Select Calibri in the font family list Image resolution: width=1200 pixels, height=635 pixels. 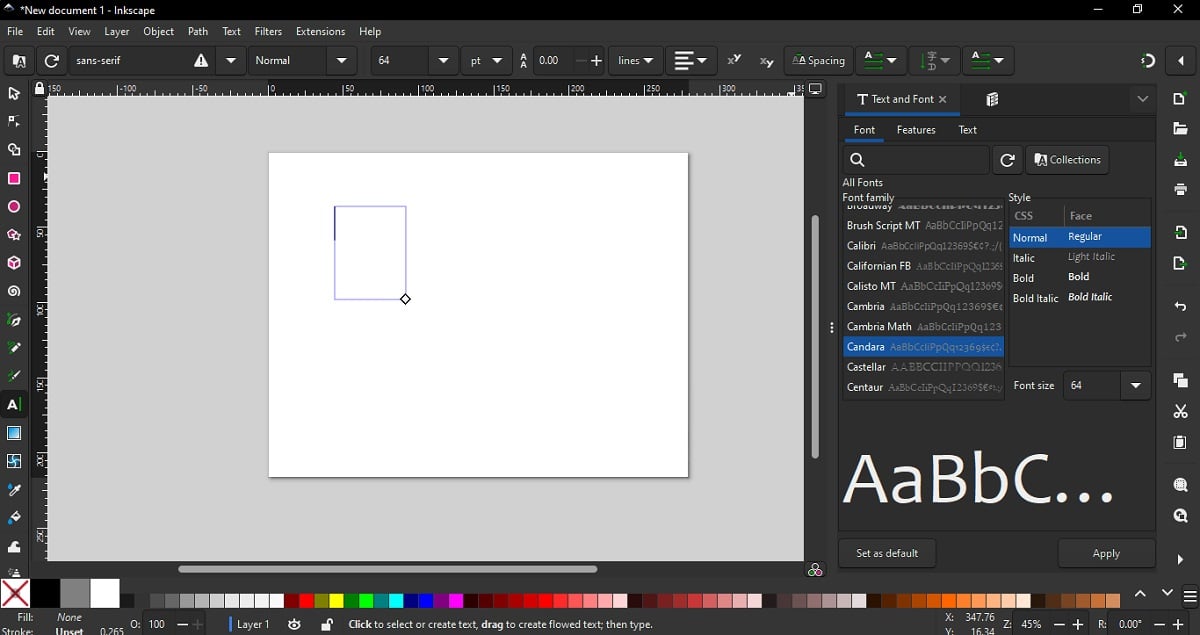(x=861, y=246)
